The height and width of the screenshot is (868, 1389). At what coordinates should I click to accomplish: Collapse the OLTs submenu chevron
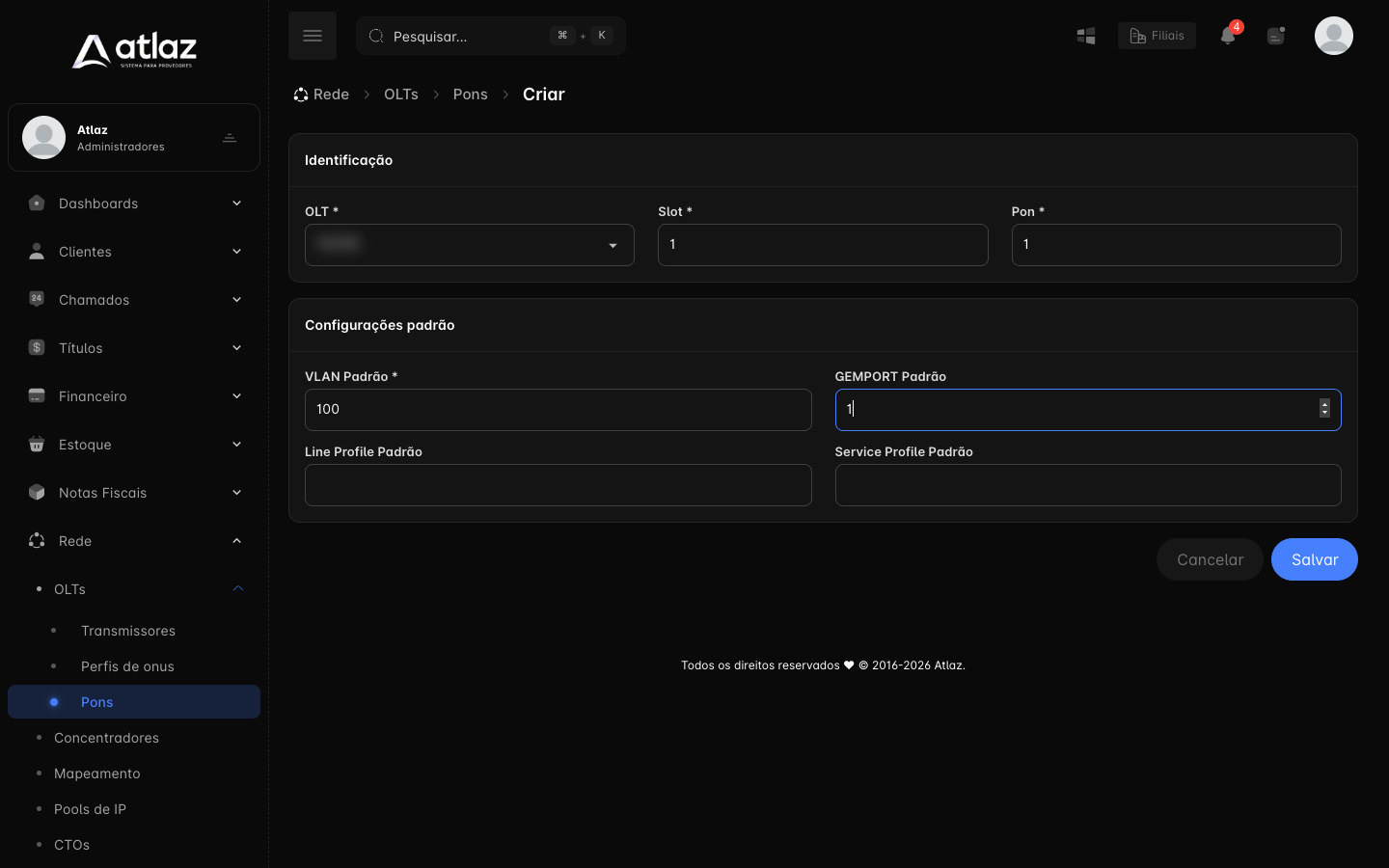coord(238,589)
